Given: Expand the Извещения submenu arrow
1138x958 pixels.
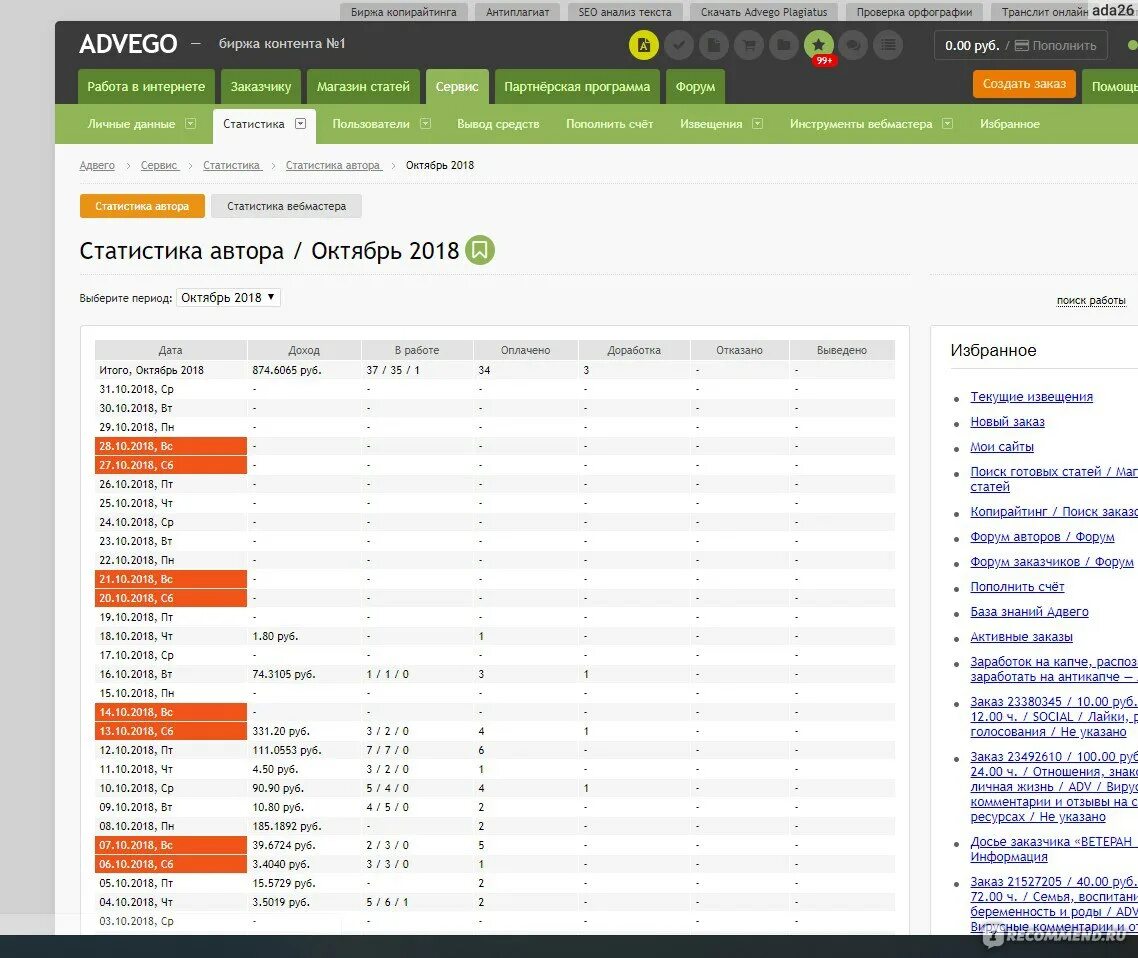Looking at the screenshot, I should coord(758,123).
